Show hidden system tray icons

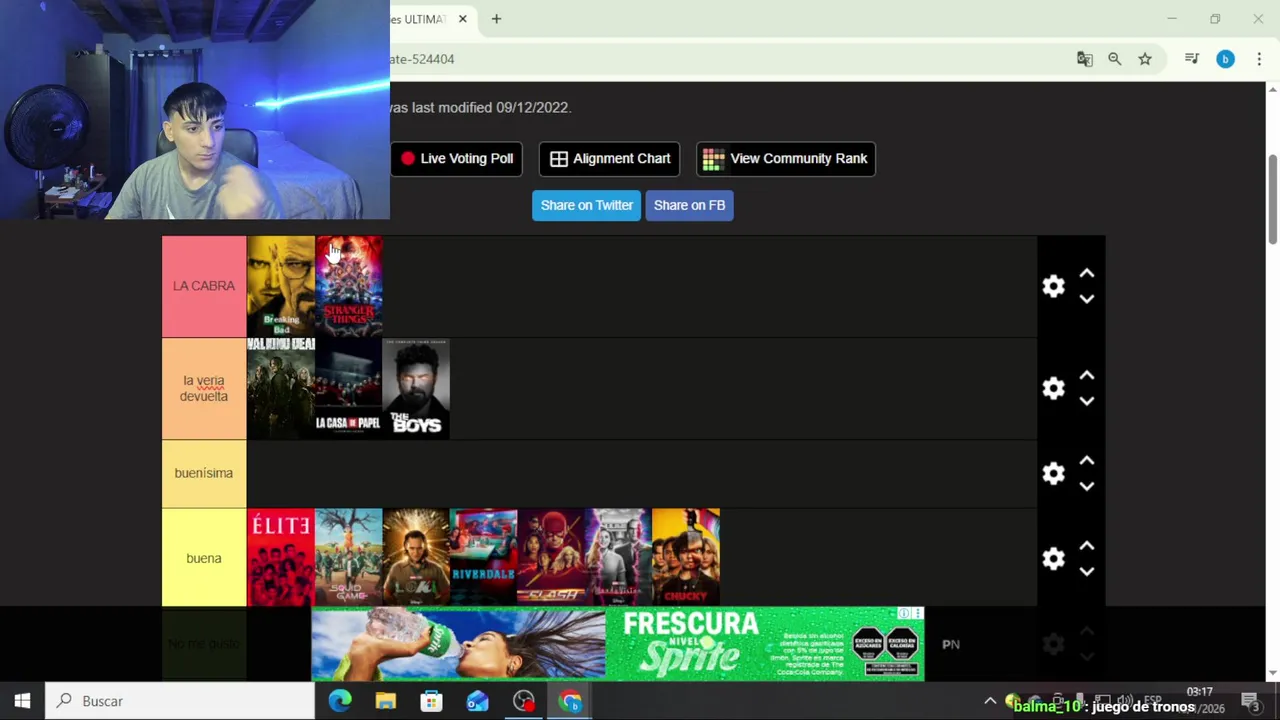coord(990,701)
